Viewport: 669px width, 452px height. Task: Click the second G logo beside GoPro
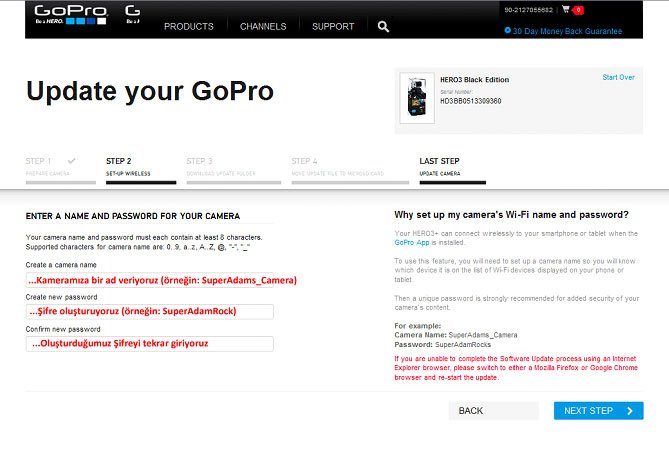(x=133, y=14)
